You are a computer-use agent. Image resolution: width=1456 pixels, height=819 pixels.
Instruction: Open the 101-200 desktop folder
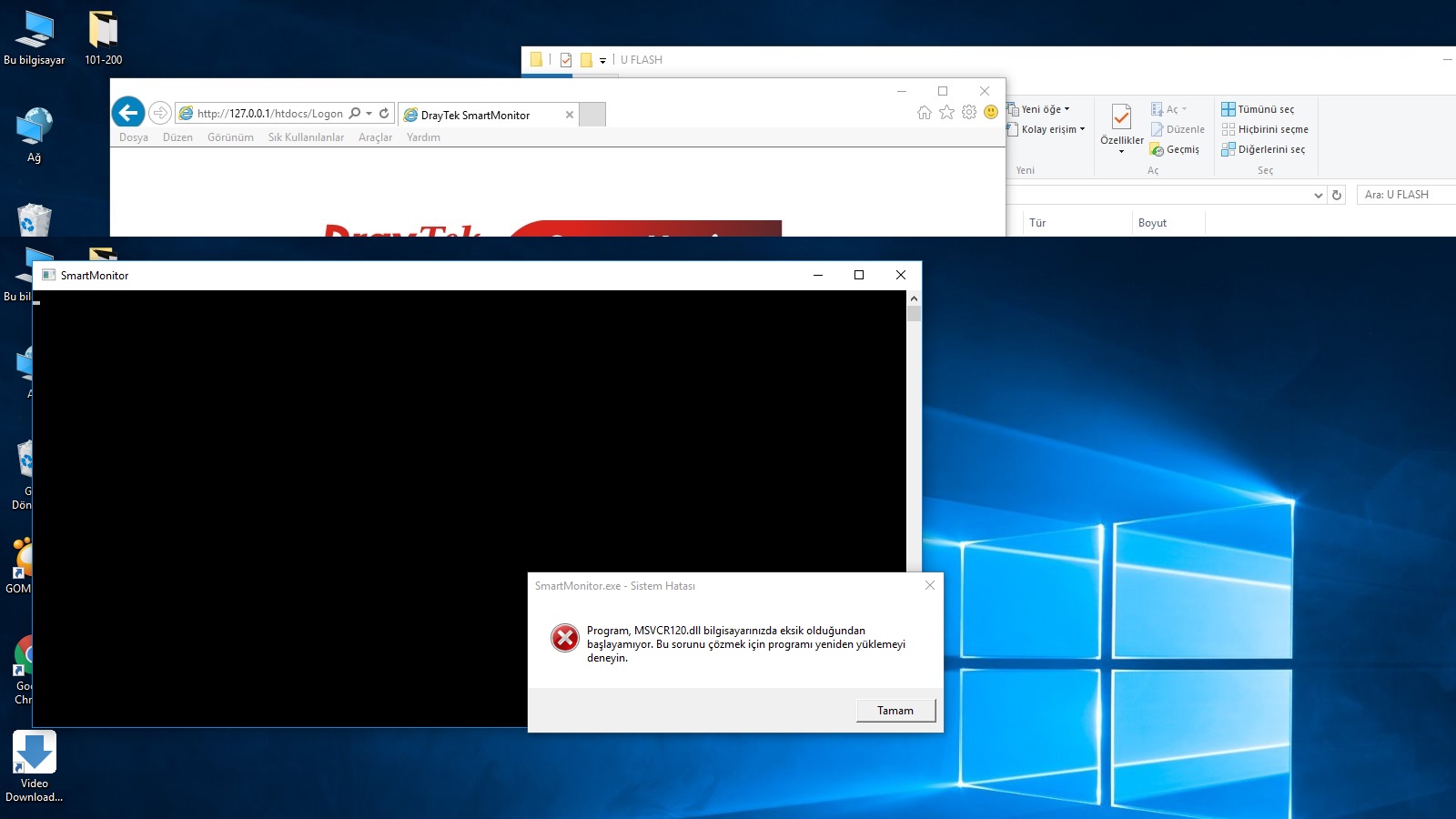pos(103,38)
